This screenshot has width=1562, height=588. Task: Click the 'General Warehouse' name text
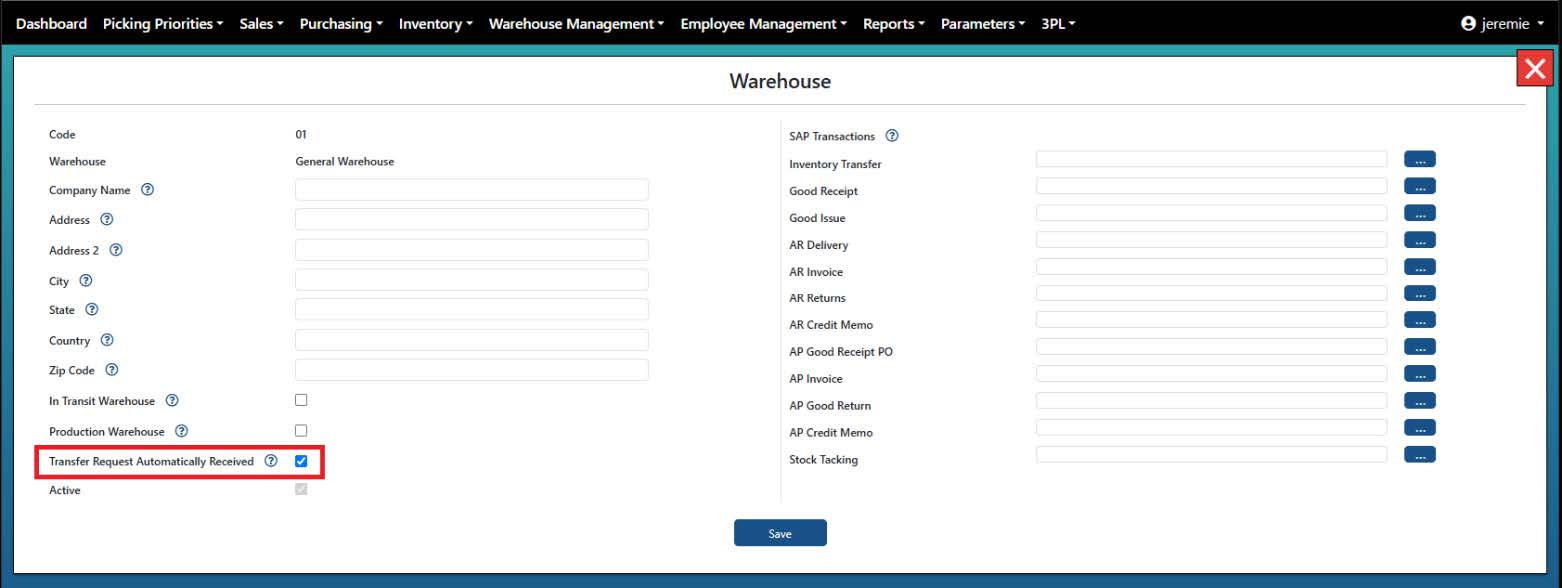[345, 161]
